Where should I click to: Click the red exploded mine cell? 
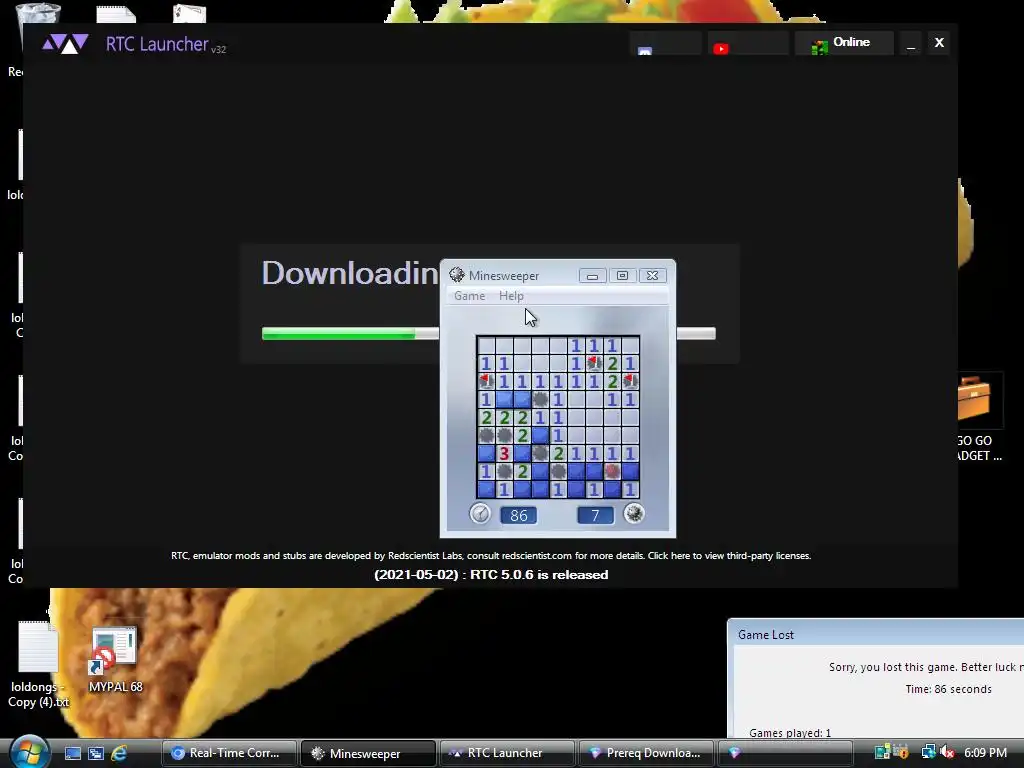[x=612, y=471]
